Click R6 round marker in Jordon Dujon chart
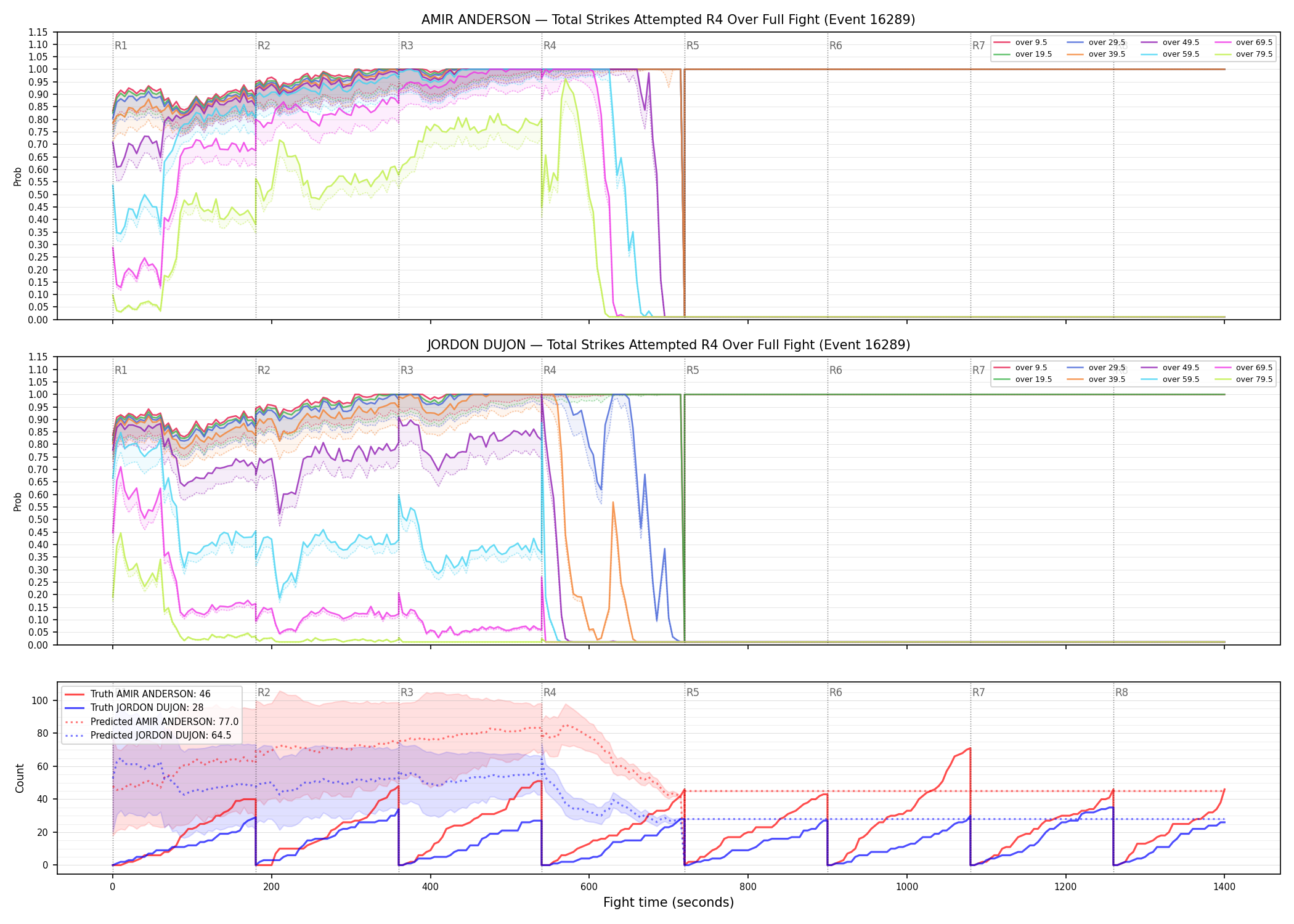The image size is (1294, 924). tap(836, 370)
